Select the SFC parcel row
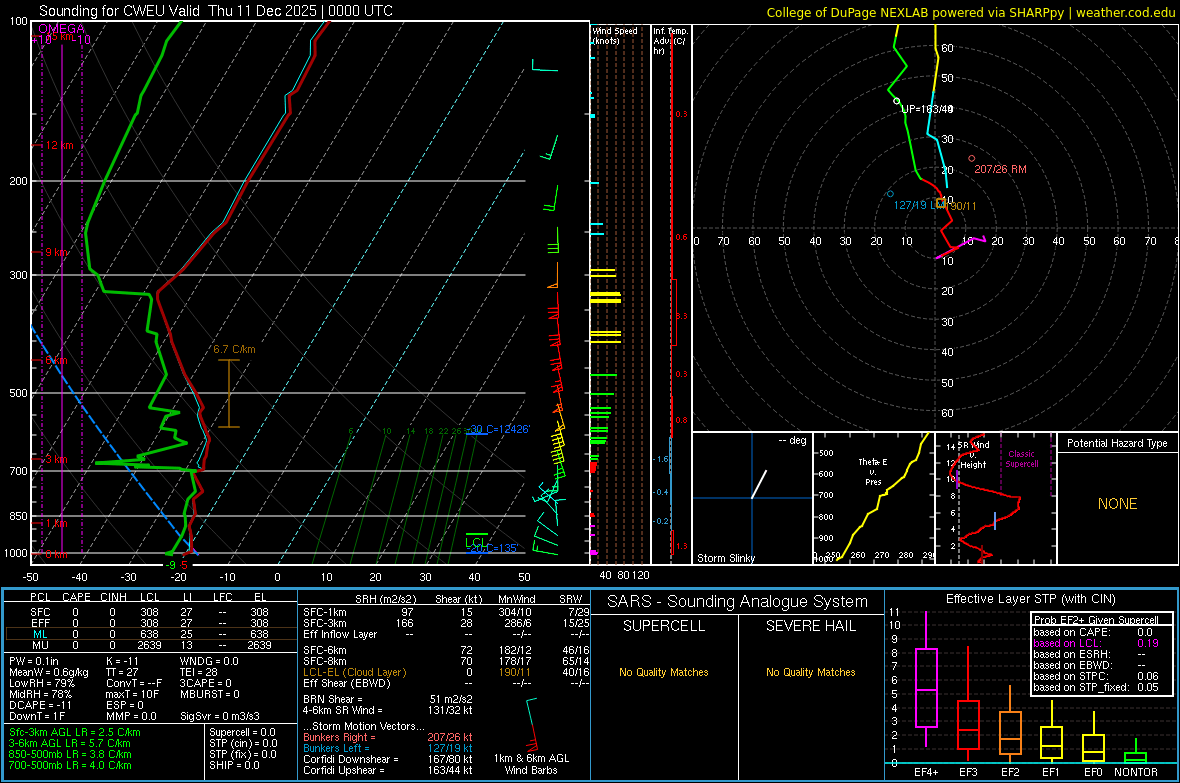Viewport: 1180px width, 783px height. [151, 612]
